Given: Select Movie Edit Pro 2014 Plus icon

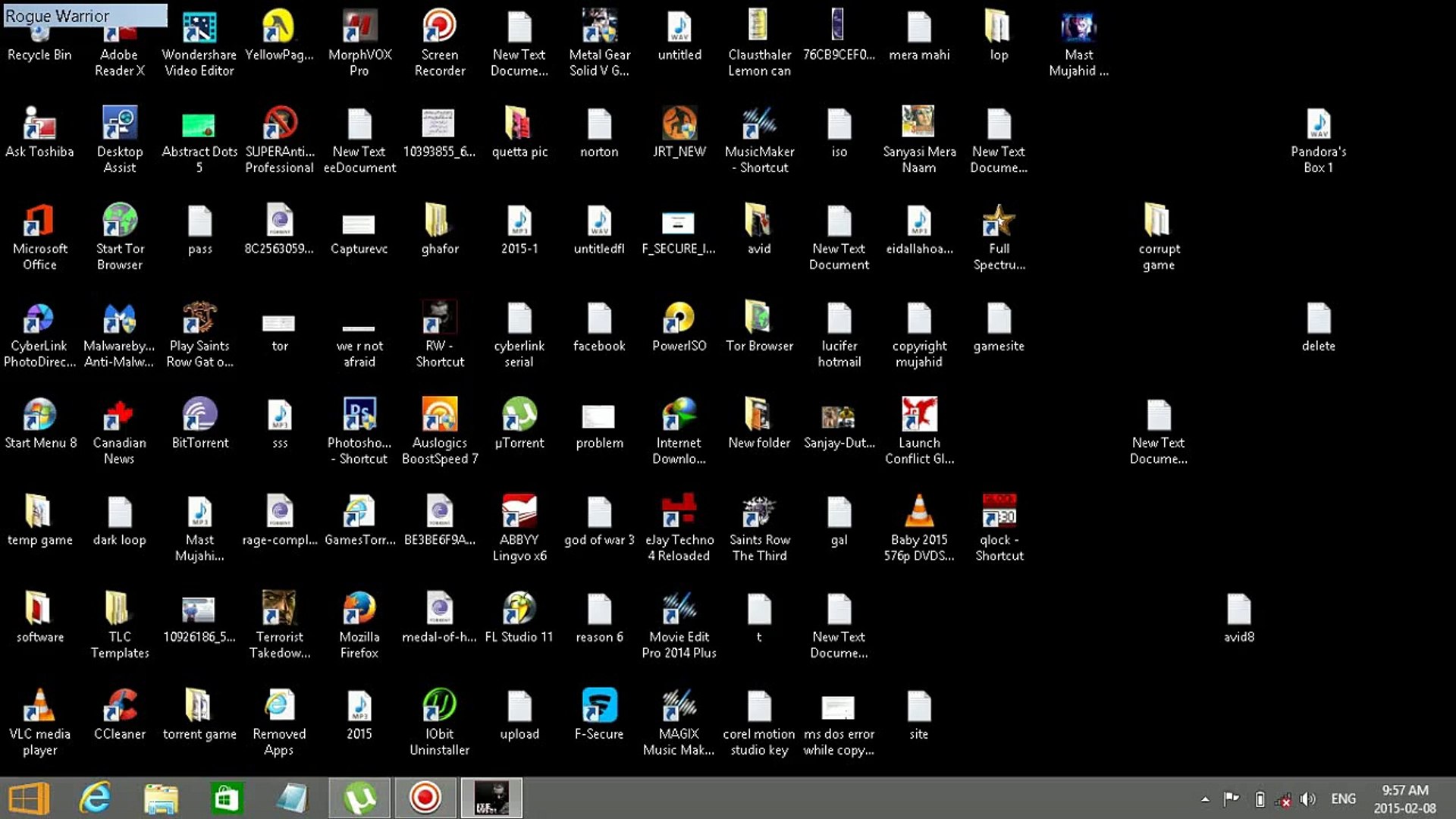Looking at the screenshot, I should pyautogui.click(x=679, y=626).
